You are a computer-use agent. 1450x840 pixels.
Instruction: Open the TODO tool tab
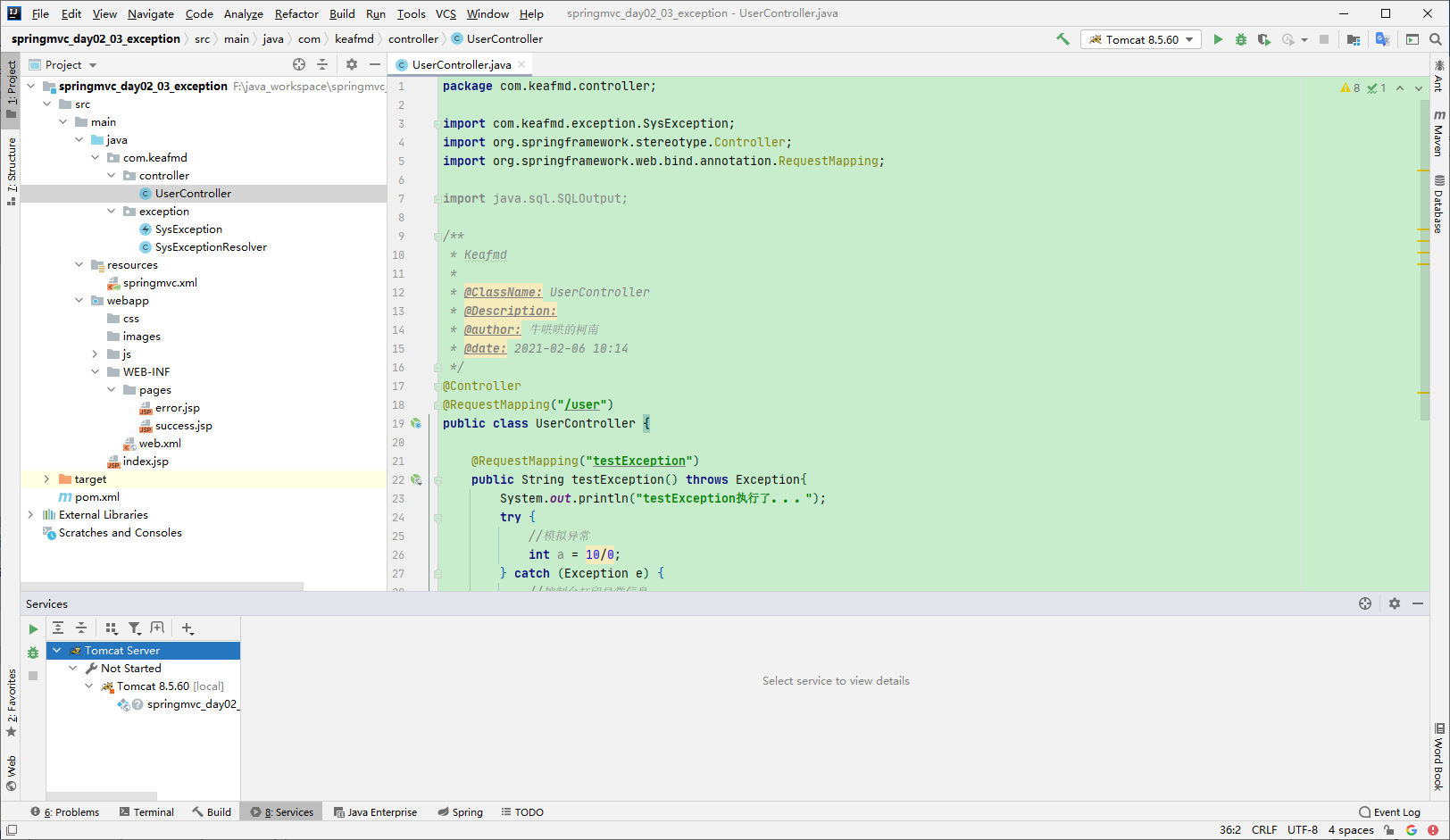(522, 812)
